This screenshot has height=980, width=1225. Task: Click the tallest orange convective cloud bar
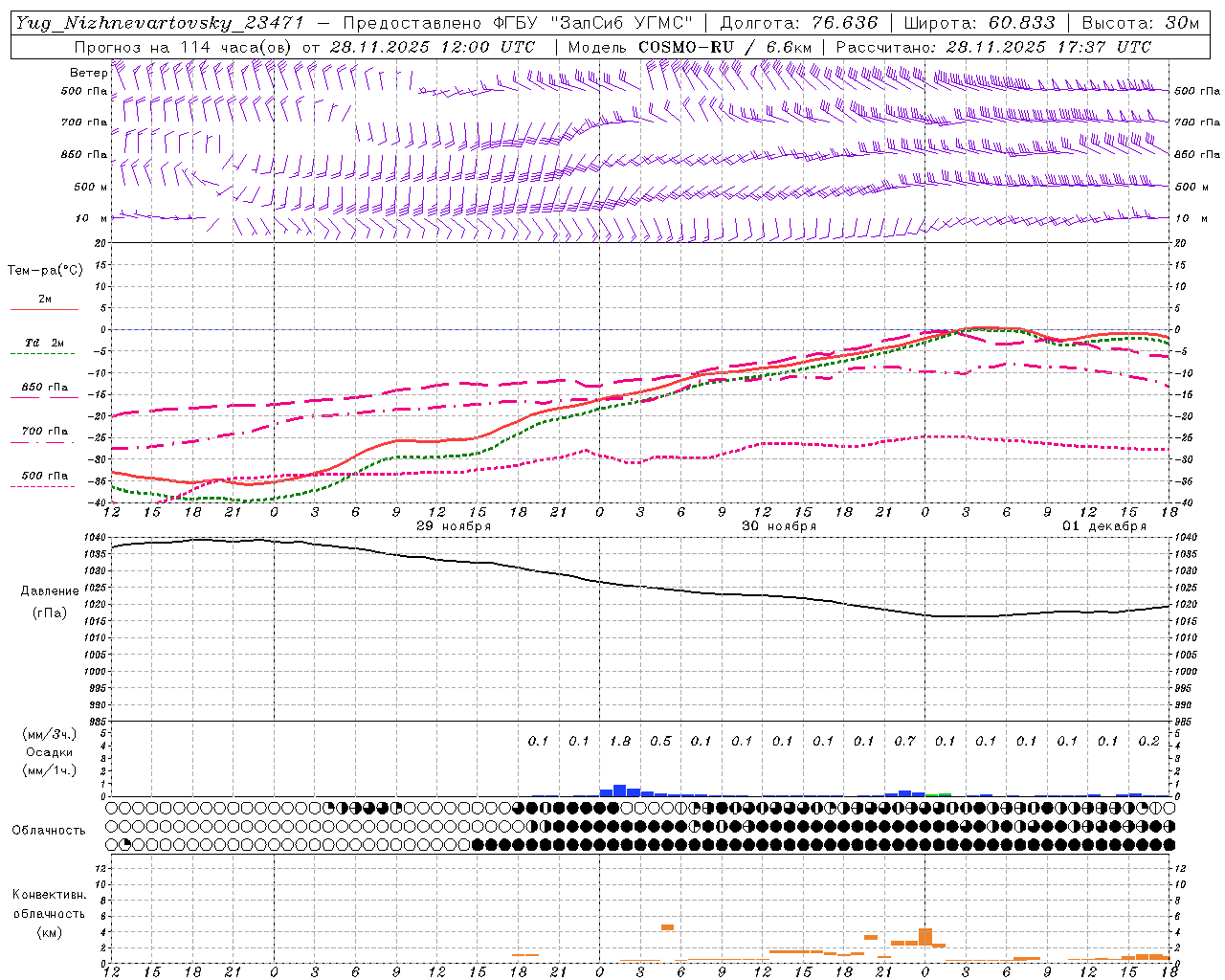click(x=925, y=937)
